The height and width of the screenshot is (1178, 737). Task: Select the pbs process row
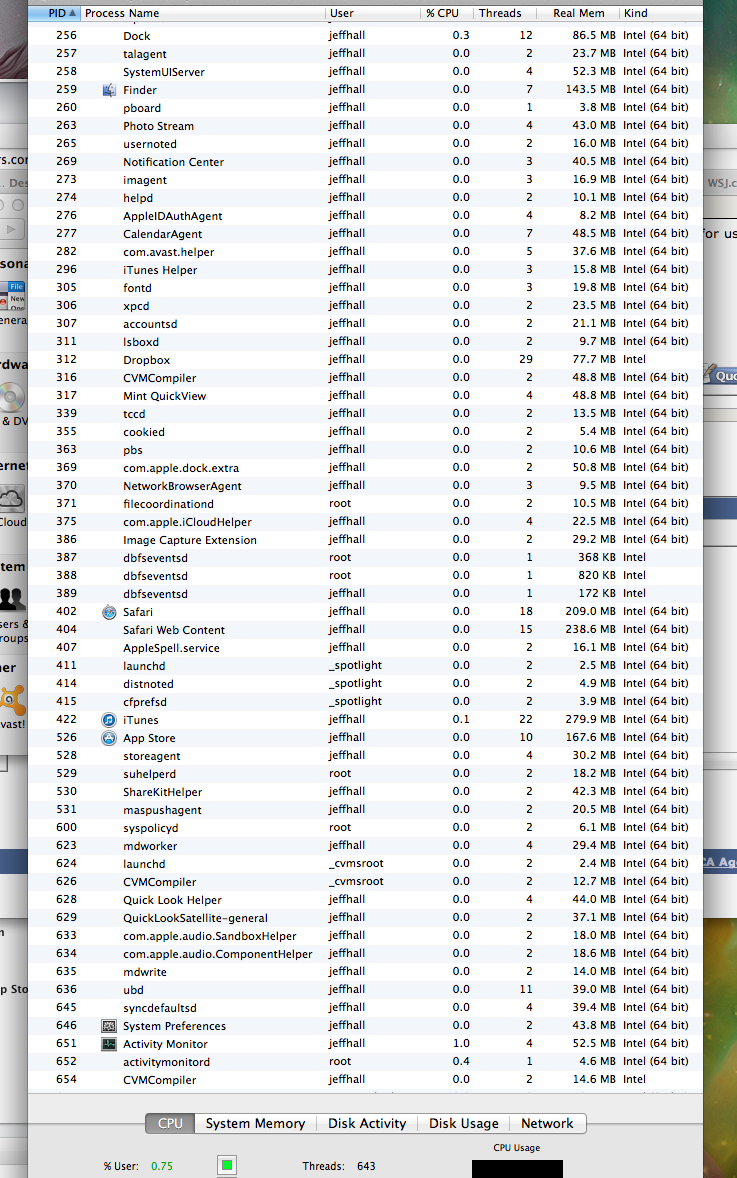365,450
